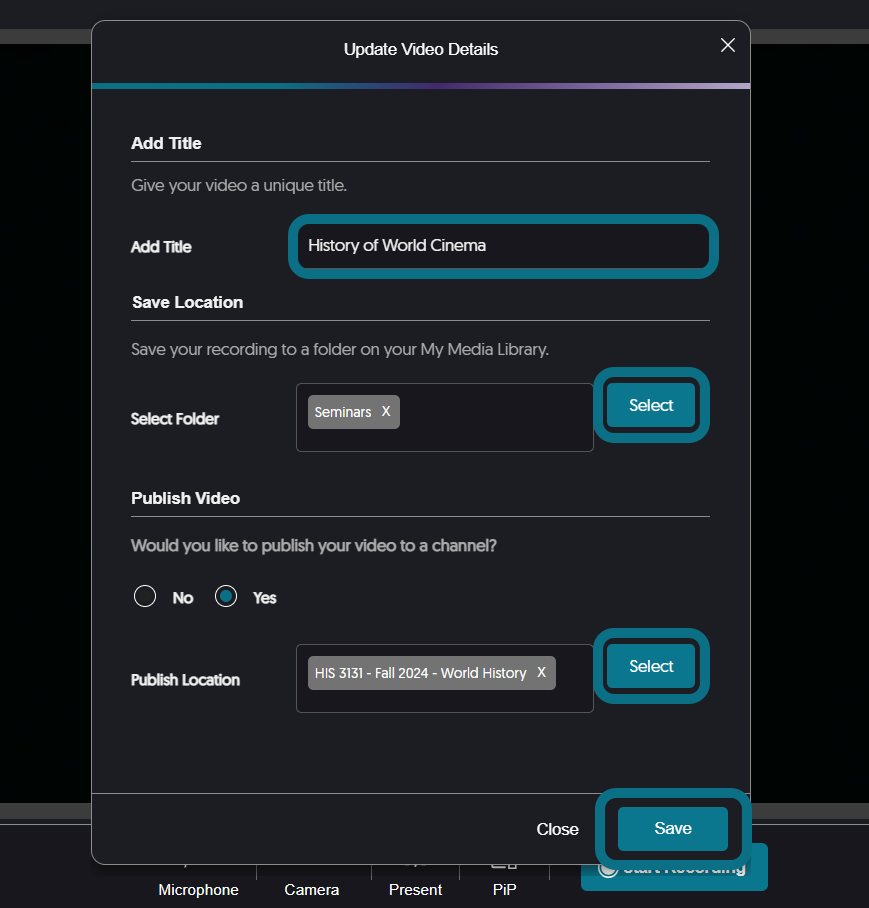The image size is (869, 908).
Task: Choose Yes for publishing to a channel
Action: [x=226, y=596]
